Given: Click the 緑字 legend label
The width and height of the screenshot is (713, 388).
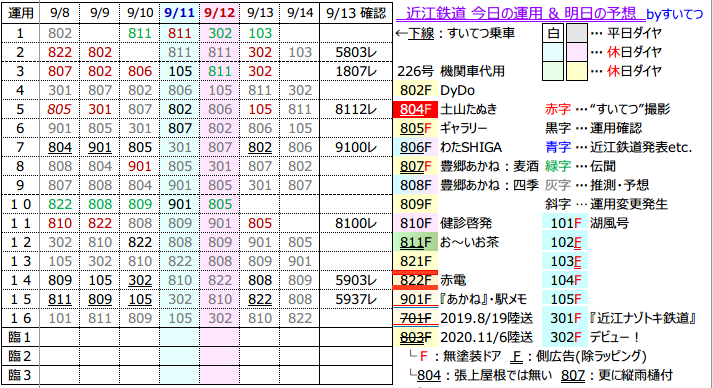Looking at the screenshot, I should click(557, 166).
